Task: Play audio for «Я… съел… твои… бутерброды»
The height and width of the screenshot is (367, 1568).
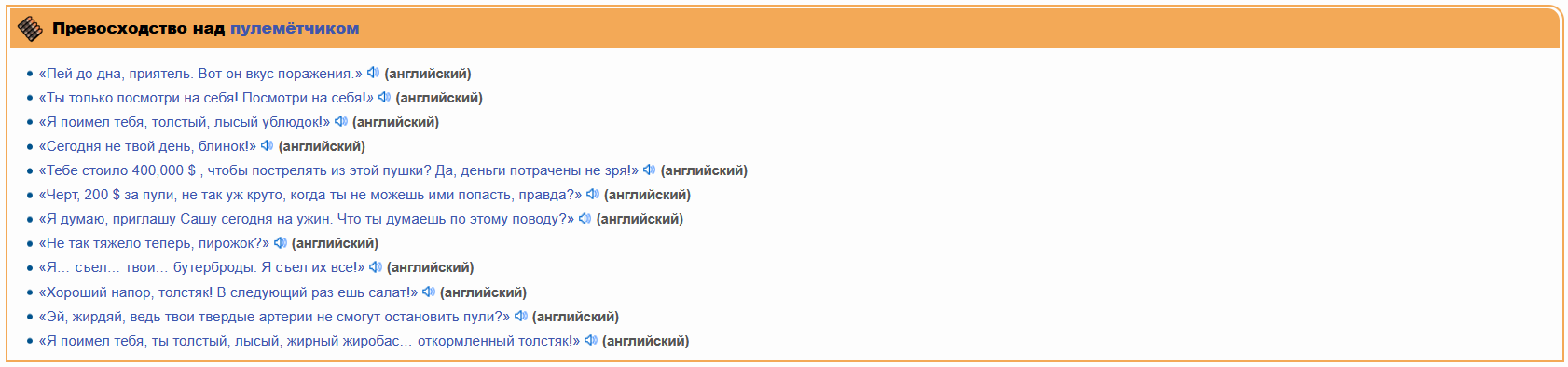Action: (375, 266)
